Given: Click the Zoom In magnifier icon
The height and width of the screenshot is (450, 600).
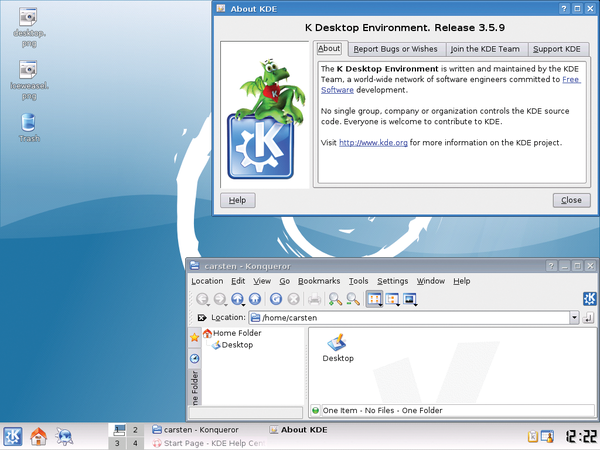Looking at the screenshot, I should 335,299.
